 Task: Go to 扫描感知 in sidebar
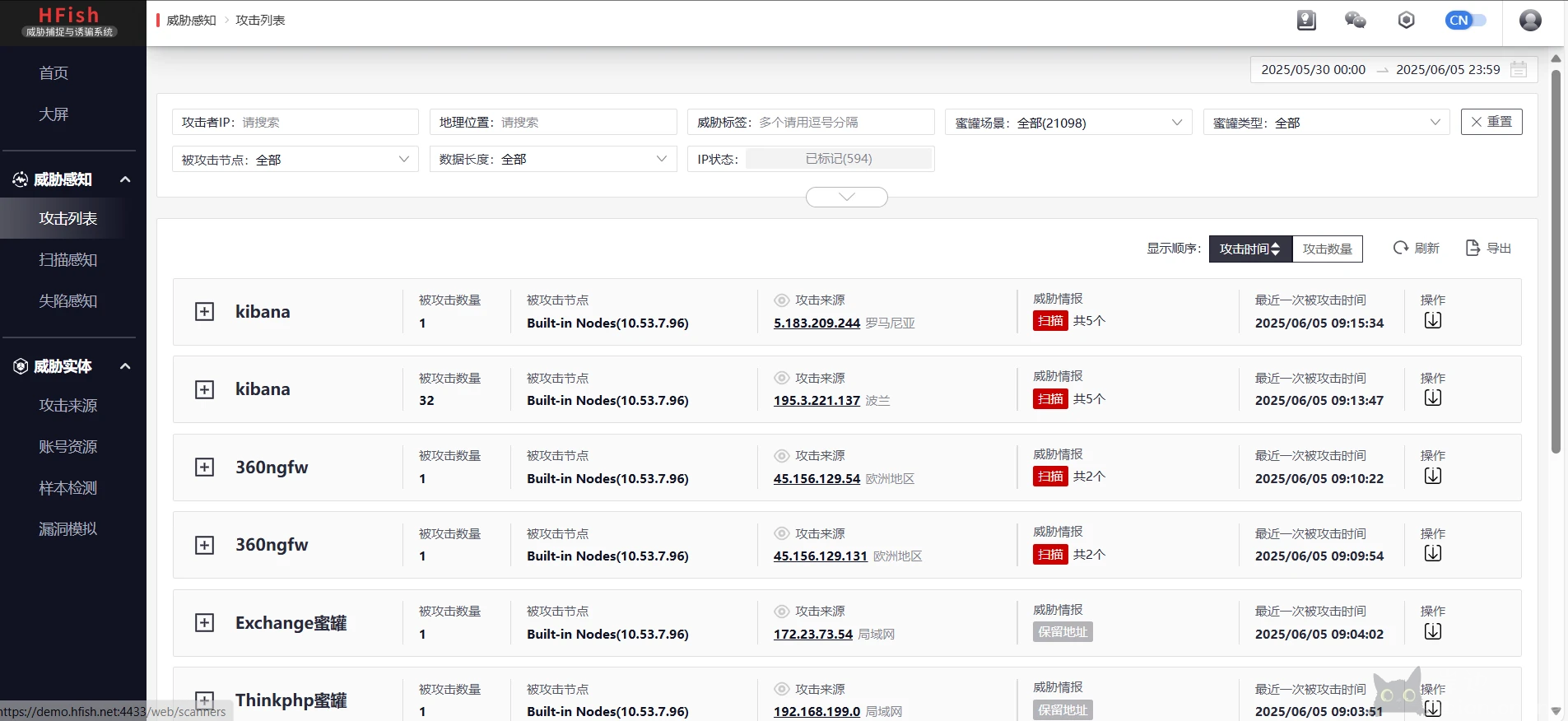(68, 260)
